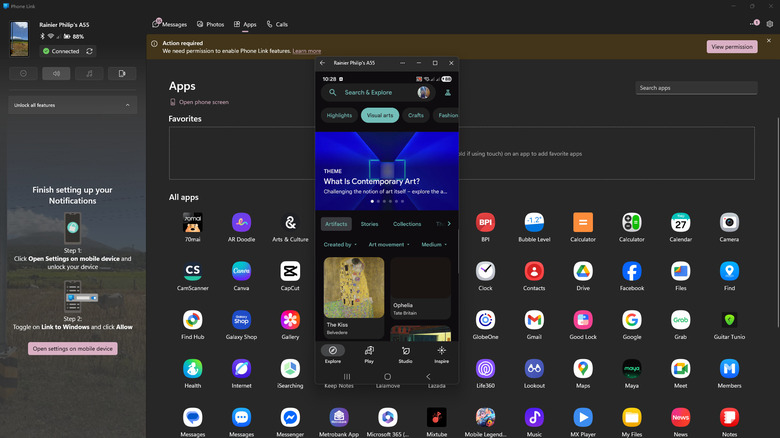
Task: Open Arts & Culture app icon
Action: (290, 222)
